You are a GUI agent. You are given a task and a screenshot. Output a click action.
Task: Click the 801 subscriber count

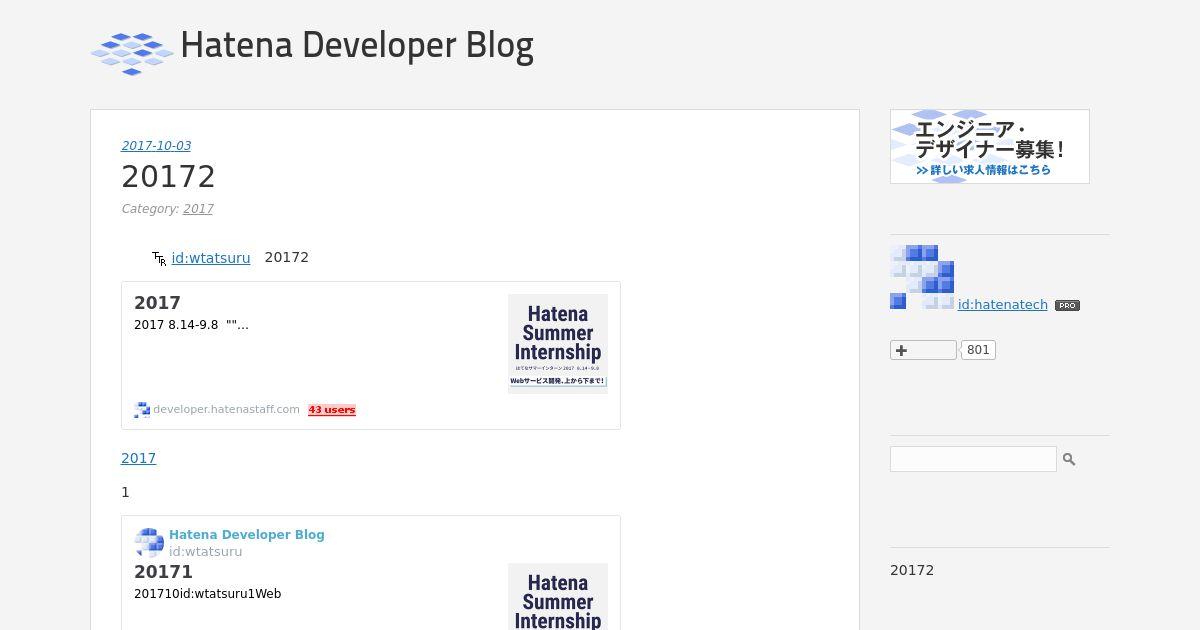pyautogui.click(x=979, y=350)
